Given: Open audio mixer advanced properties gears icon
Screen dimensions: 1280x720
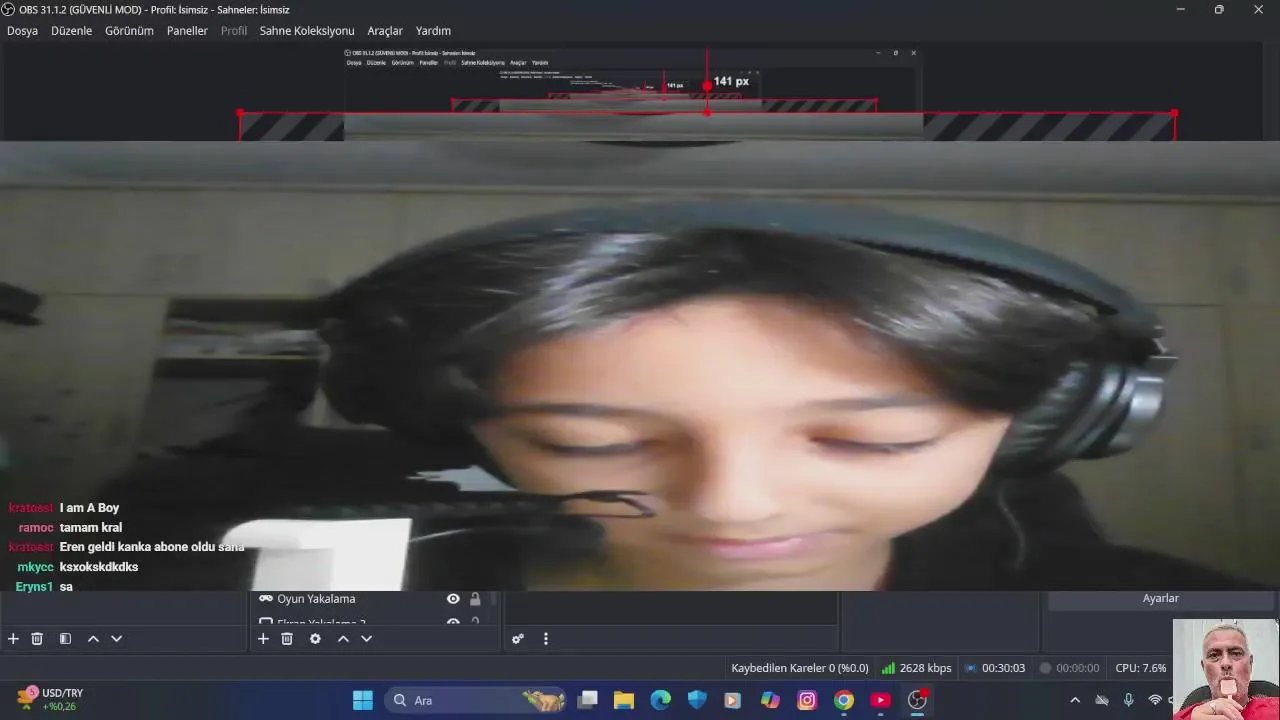Looking at the screenshot, I should [518, 638].
